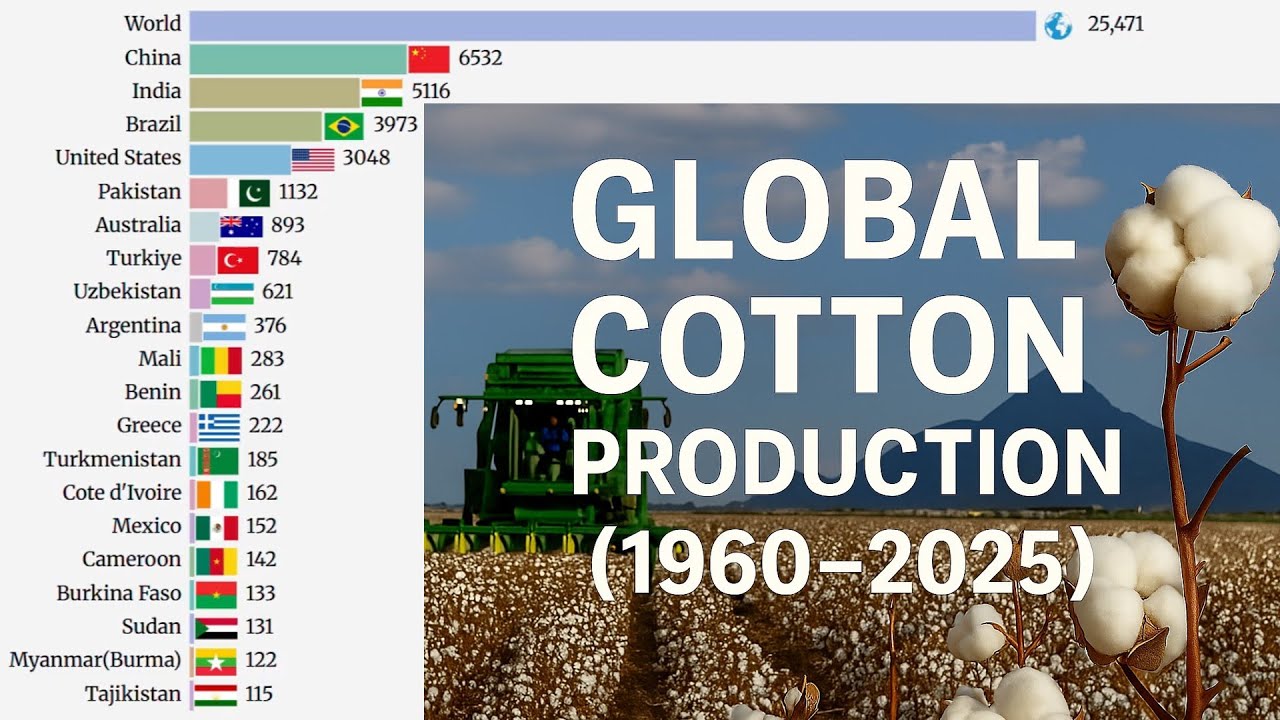Click the Brazil country label
Screen dimensions: 1280x720
coord(153,125)
